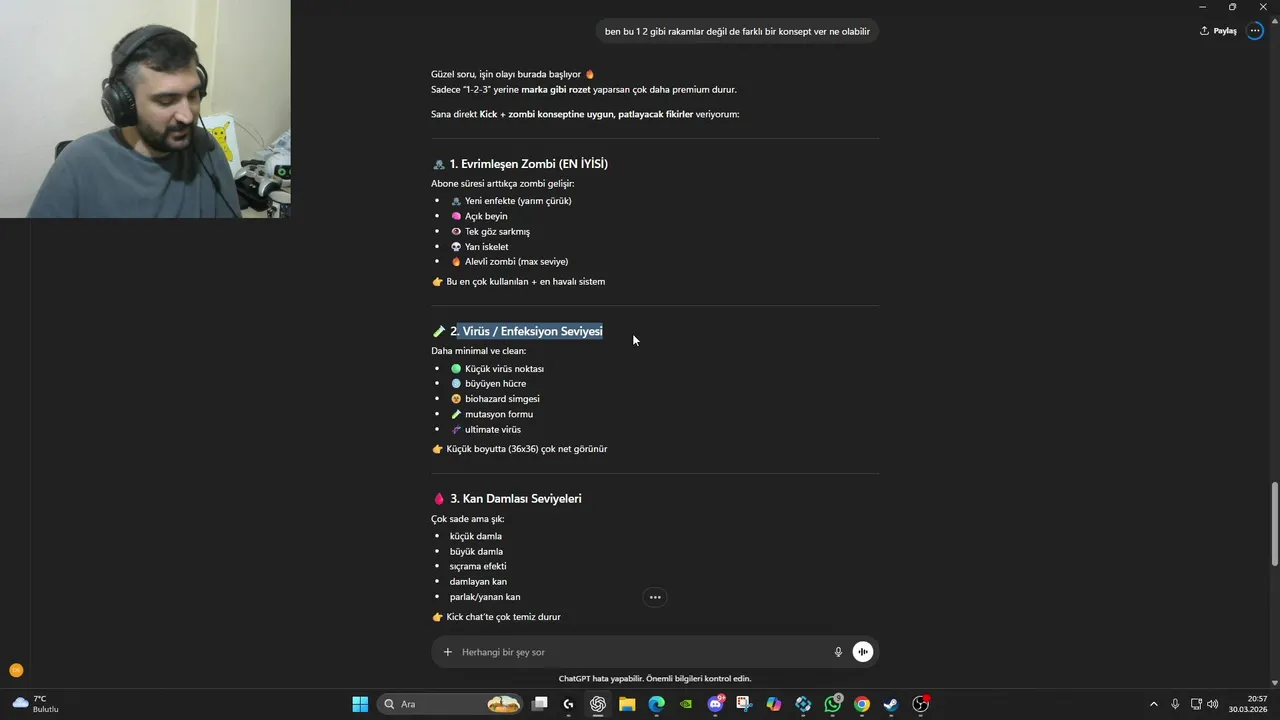Show hidden system tray icons
This screenshot has height=720, width=1280.
(x=1153, y=704)
